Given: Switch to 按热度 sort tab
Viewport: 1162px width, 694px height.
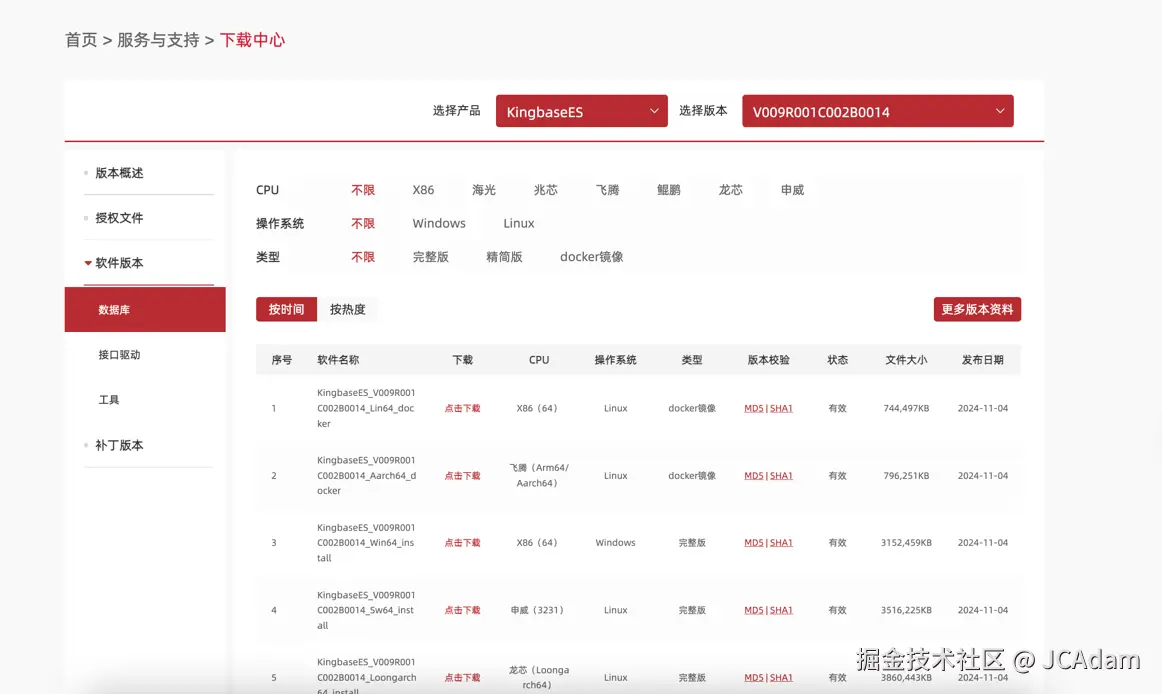Looking at the screenshot, I should pyautogui.click(x=348, y=310).
